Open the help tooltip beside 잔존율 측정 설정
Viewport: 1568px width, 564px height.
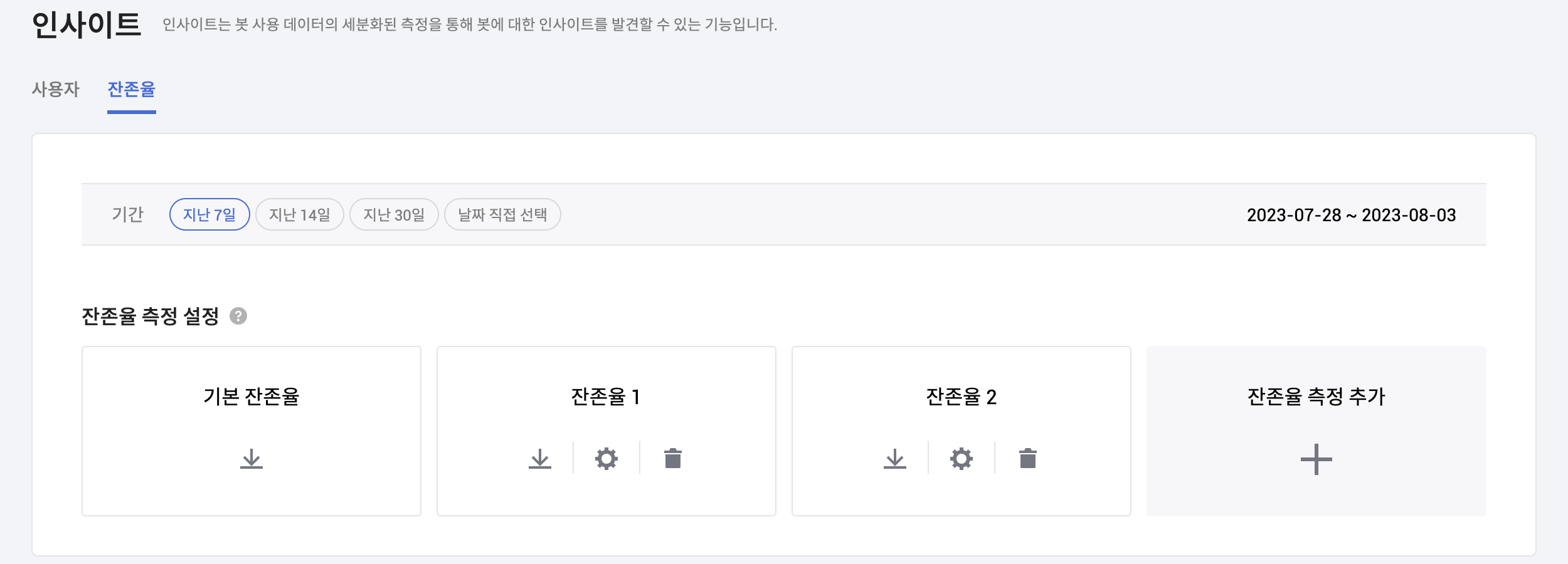(x=238, y=316)
